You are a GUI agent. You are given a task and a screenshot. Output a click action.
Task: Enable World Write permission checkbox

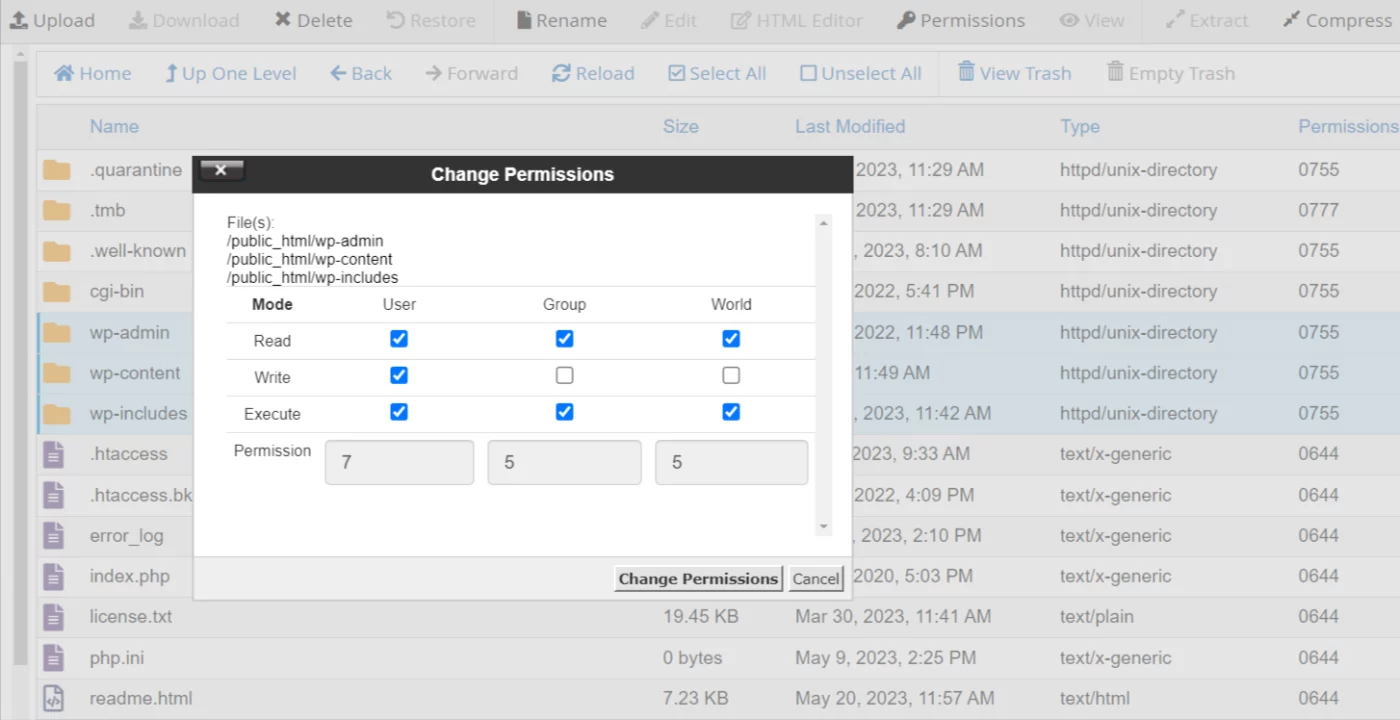[731, 375]
